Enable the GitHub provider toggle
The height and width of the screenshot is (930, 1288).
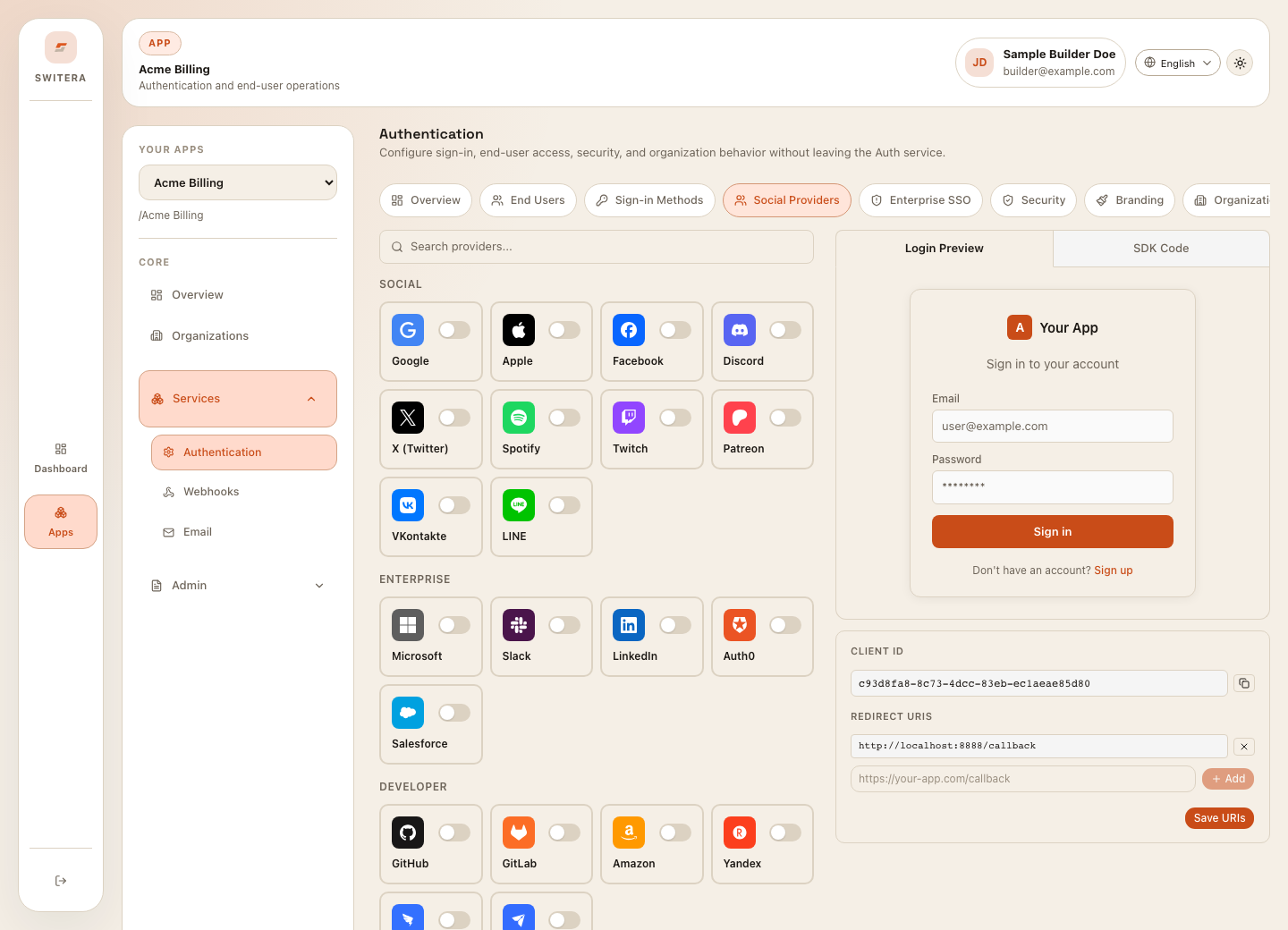point(454,833)
